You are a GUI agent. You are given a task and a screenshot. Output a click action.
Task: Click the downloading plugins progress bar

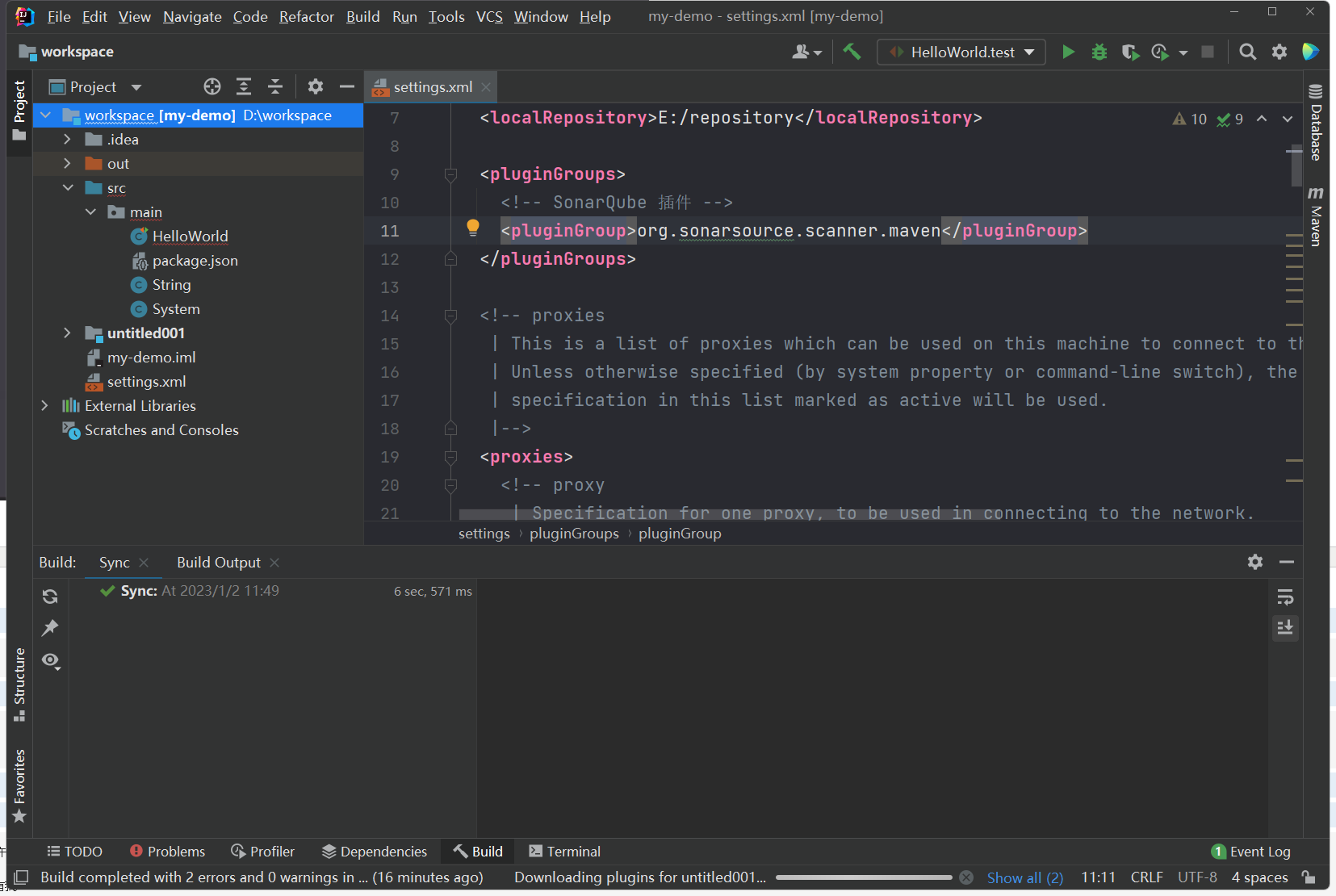[x=863, y=877]
